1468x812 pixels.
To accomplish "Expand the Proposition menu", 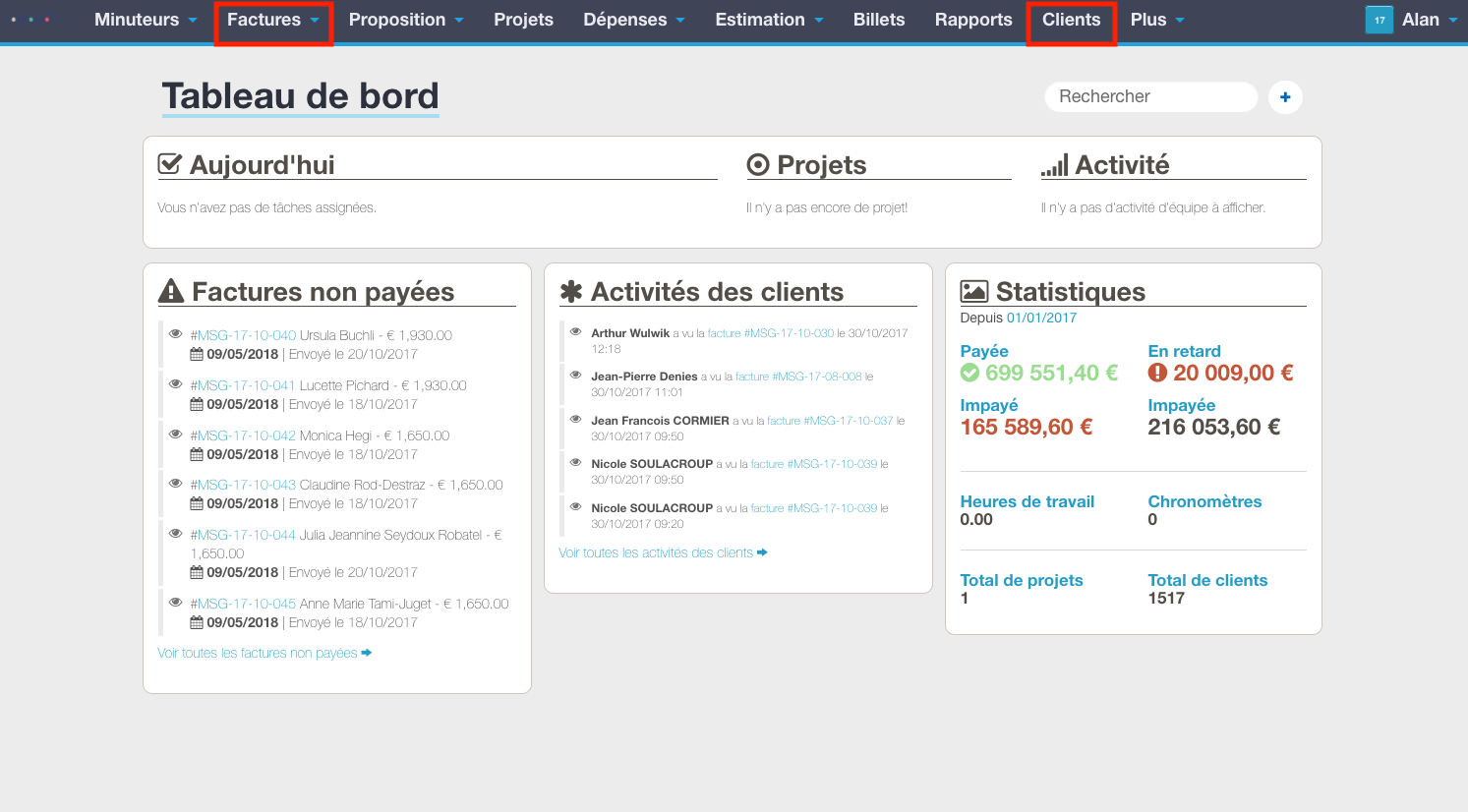I will pyautogui.click(x=406, y=20).
